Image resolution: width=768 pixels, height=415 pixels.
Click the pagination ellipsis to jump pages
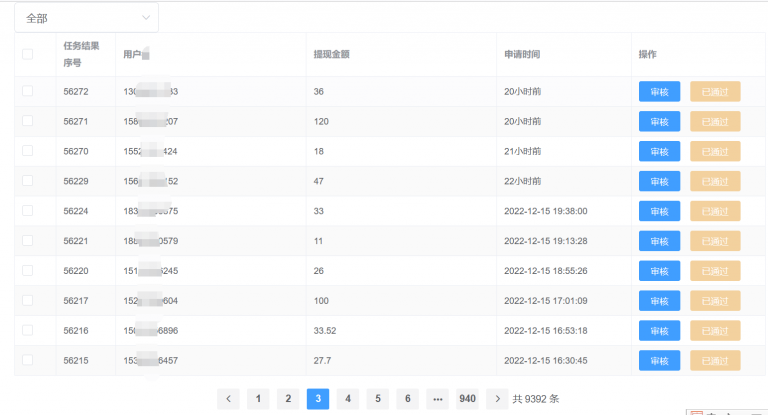pyautogui.click(x=437, y=398)
